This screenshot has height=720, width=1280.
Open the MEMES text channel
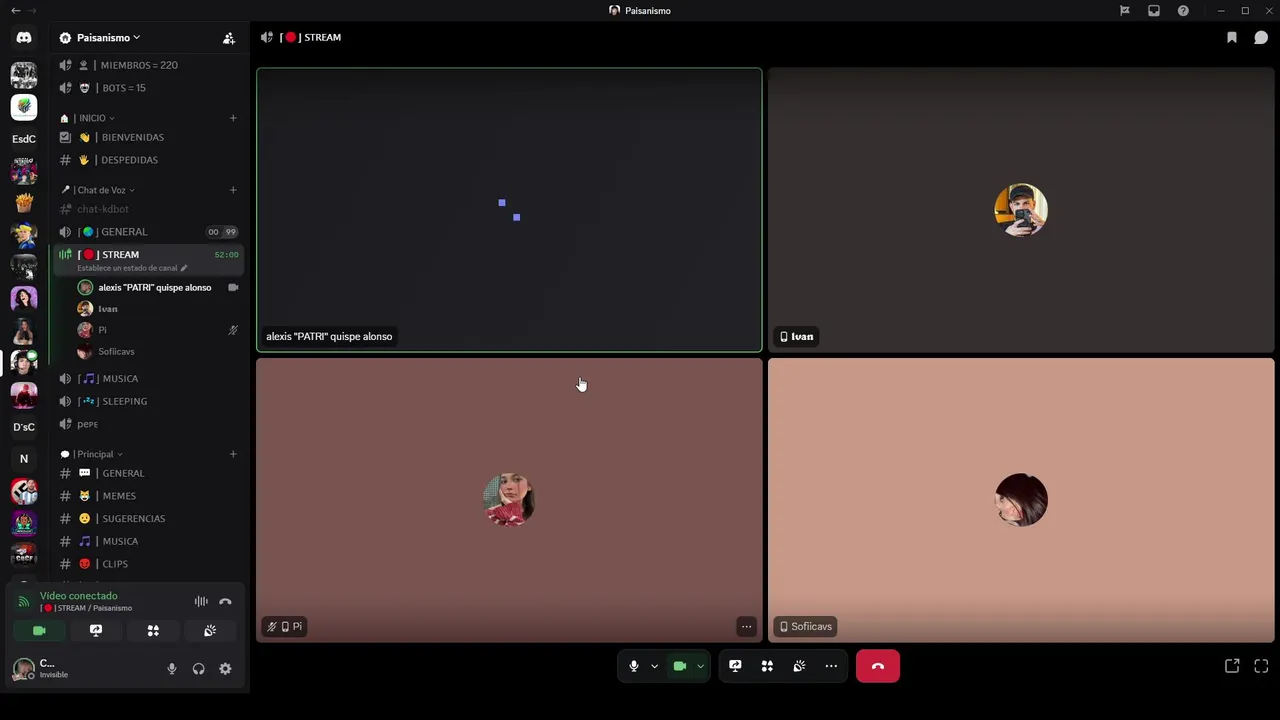pyautogui.click(x=148, y=496)
